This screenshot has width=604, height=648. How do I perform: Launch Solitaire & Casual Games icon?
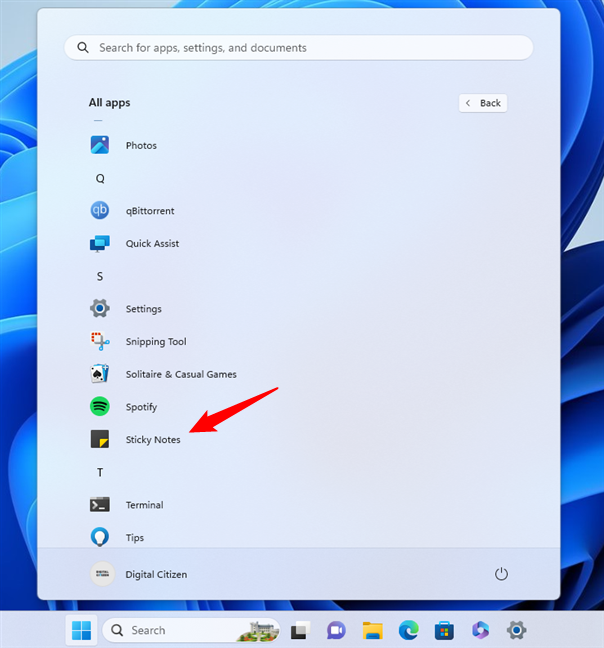[x=100, y=374]
